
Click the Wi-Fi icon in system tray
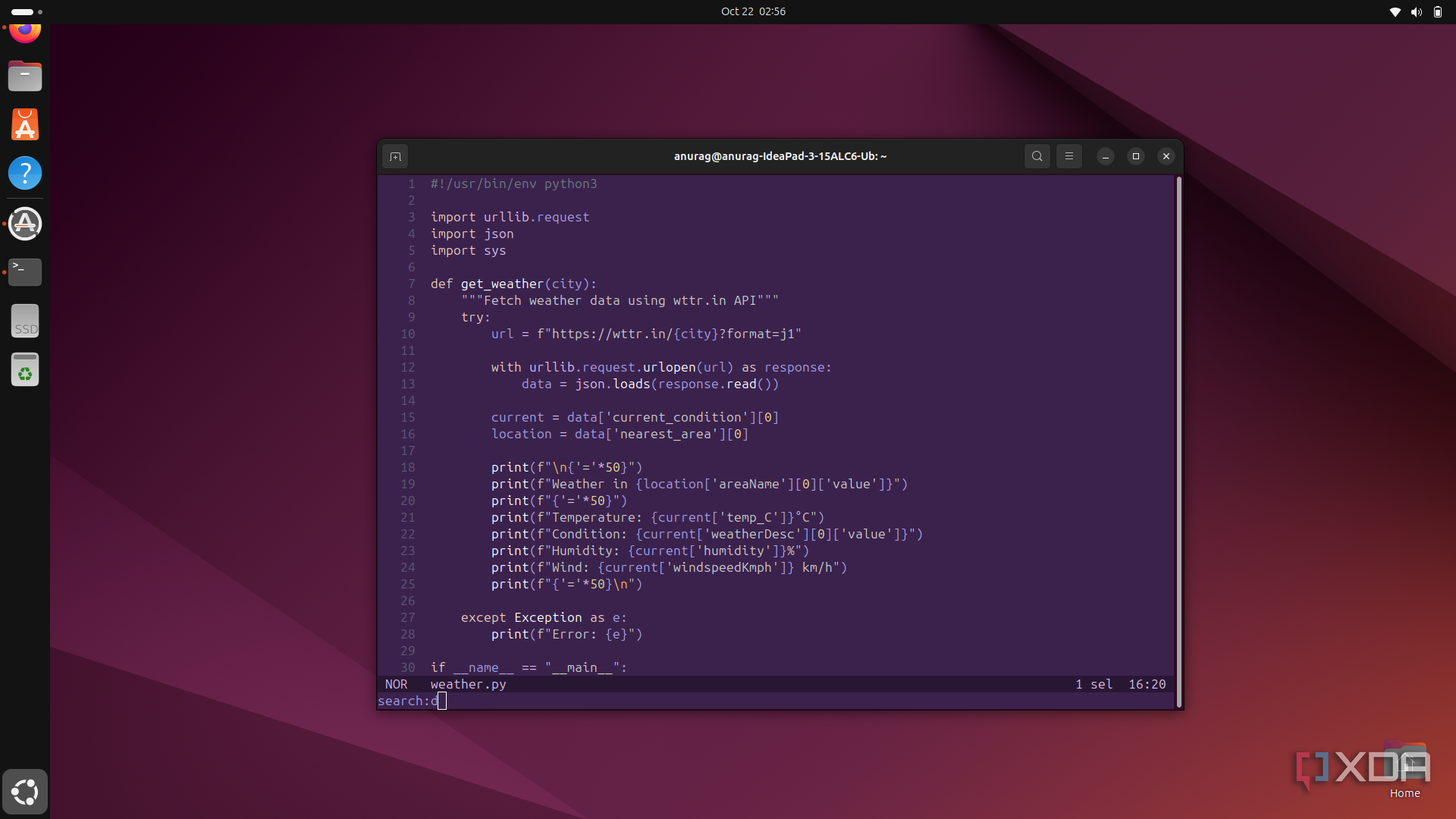click(x=1395, y=11)
